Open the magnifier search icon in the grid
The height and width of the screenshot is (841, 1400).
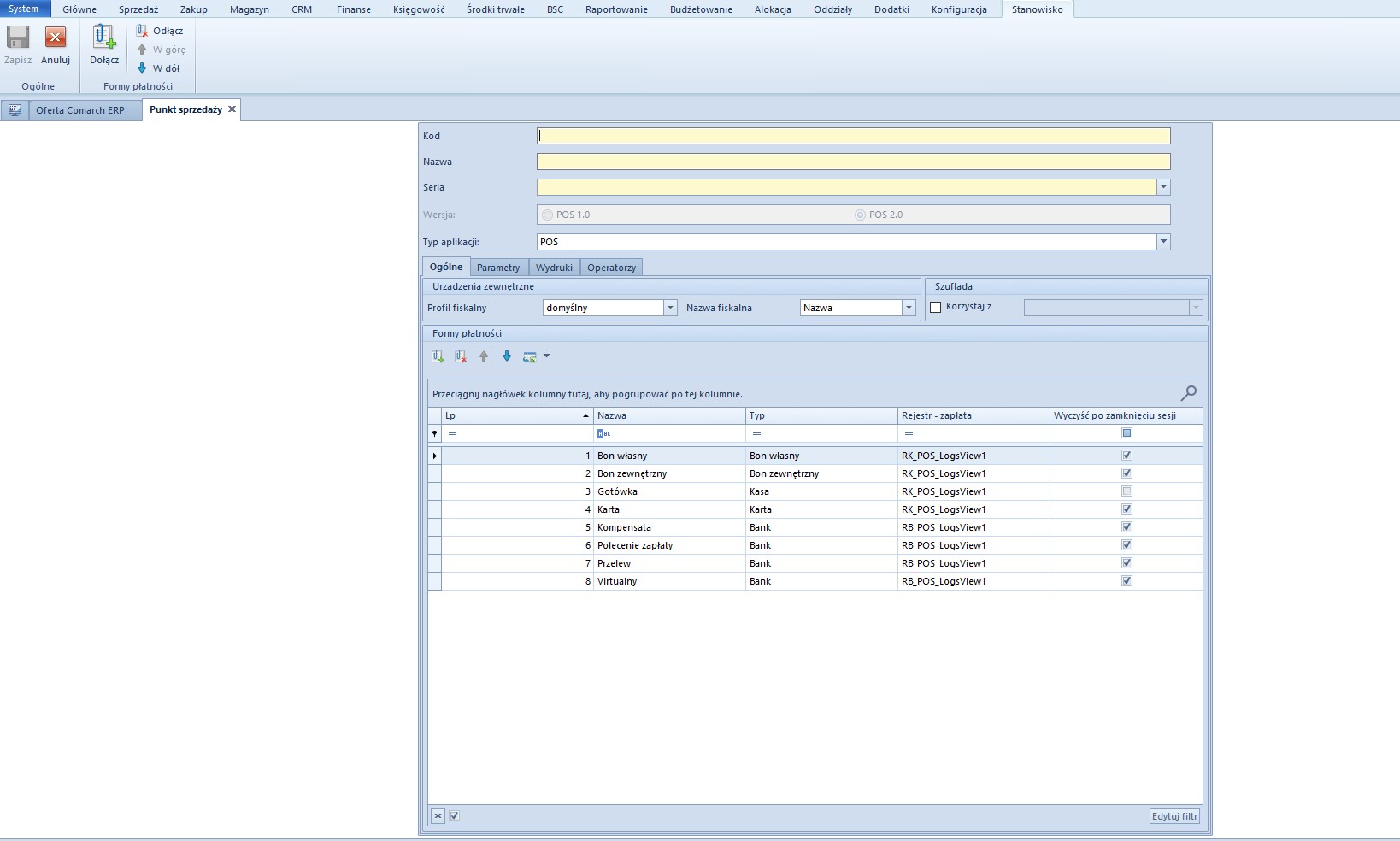1188,393
